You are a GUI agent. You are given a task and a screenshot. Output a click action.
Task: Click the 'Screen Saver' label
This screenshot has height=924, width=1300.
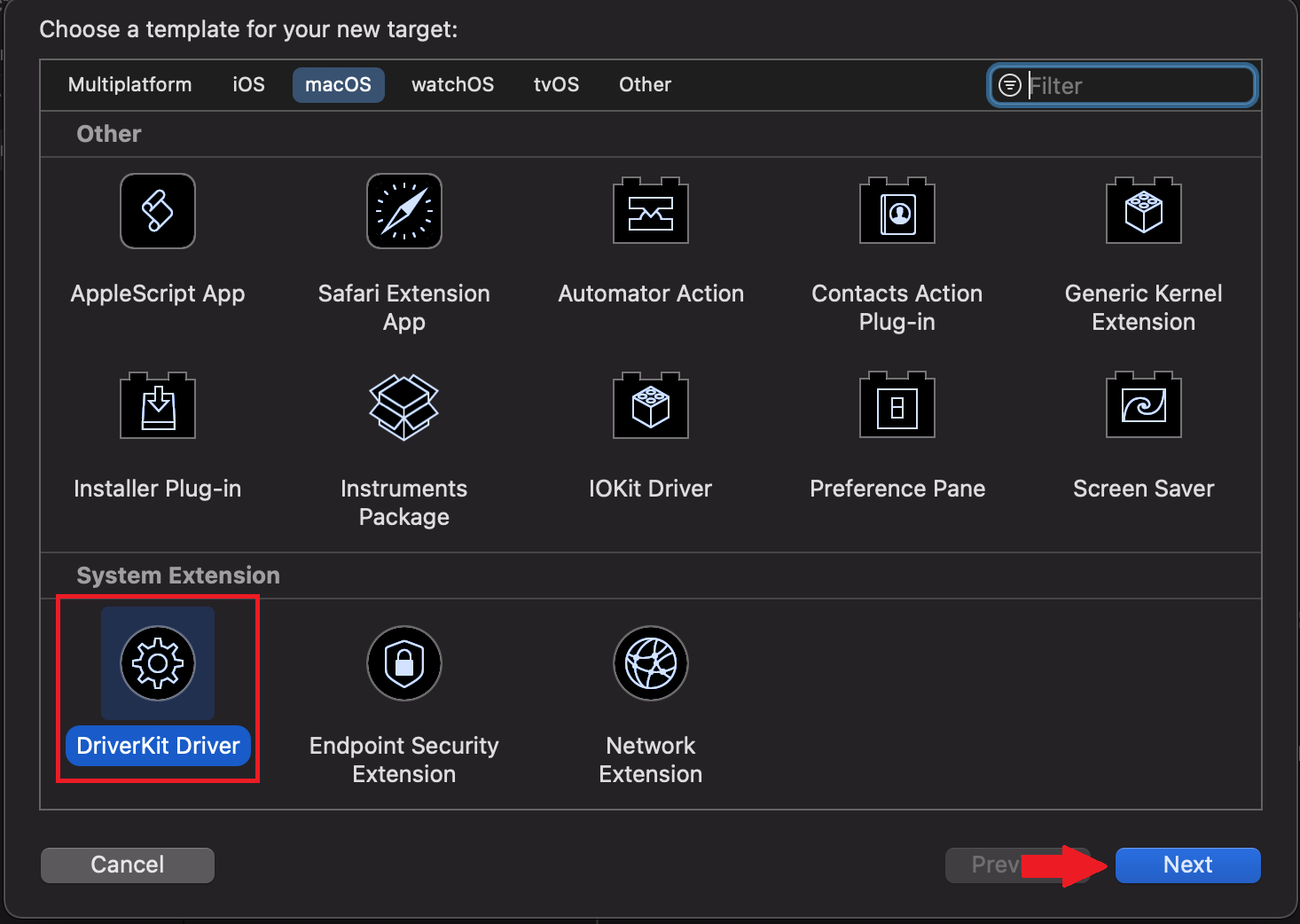[x=1144, y=489]
